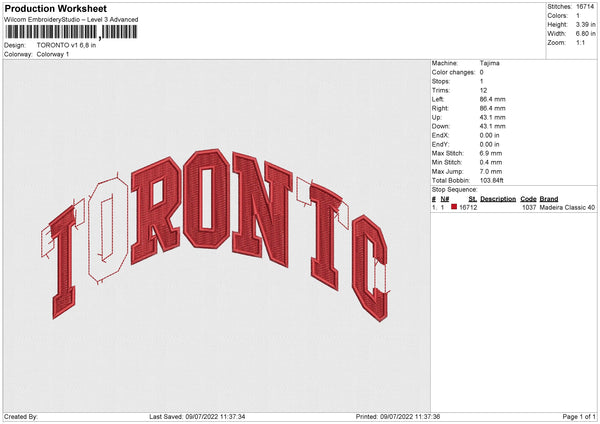The width and height of the screenshot is (600, 424).
Task: Click the Production Worksheet heading
Action: pos(55,8)
